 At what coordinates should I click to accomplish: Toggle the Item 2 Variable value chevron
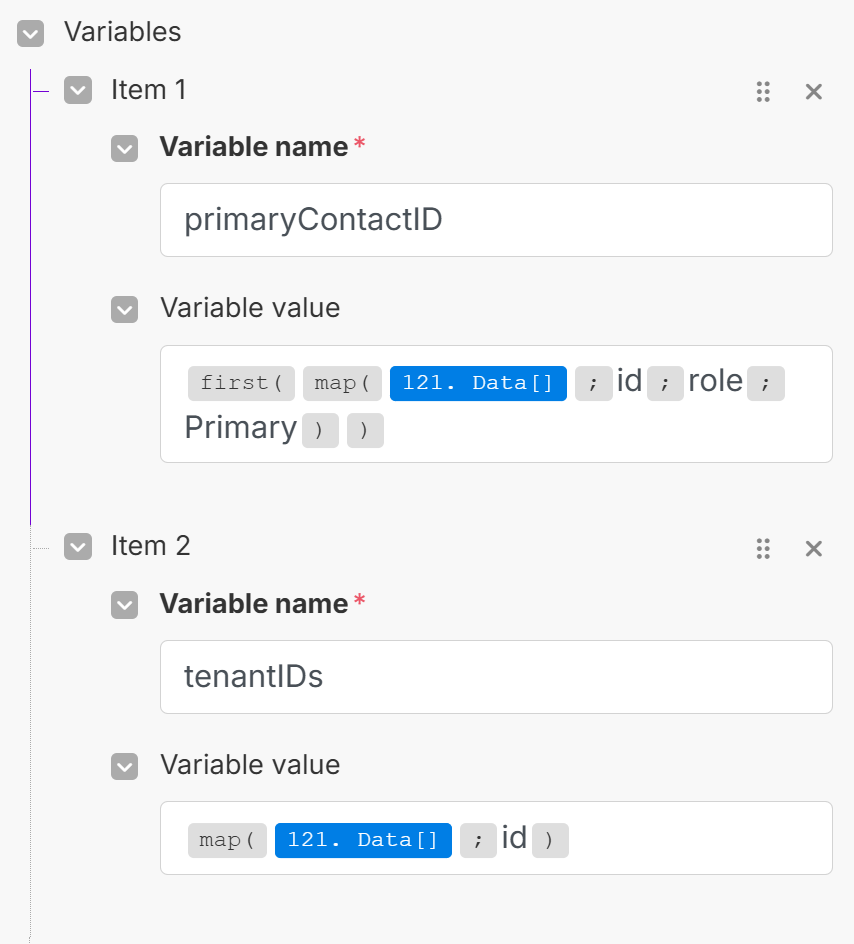tap(125, 766)
